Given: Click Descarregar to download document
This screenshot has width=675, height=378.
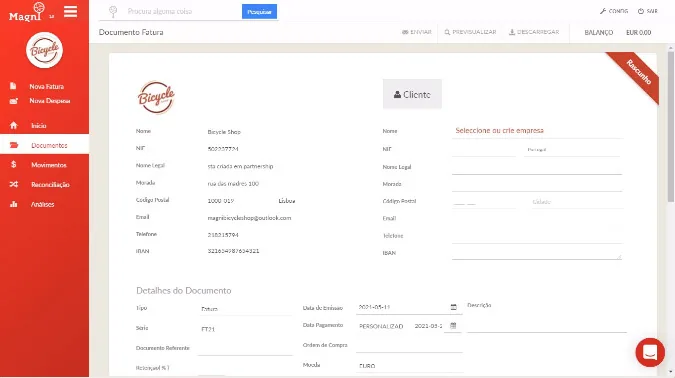Looking at the screenshot, I should tap(534, 32).
